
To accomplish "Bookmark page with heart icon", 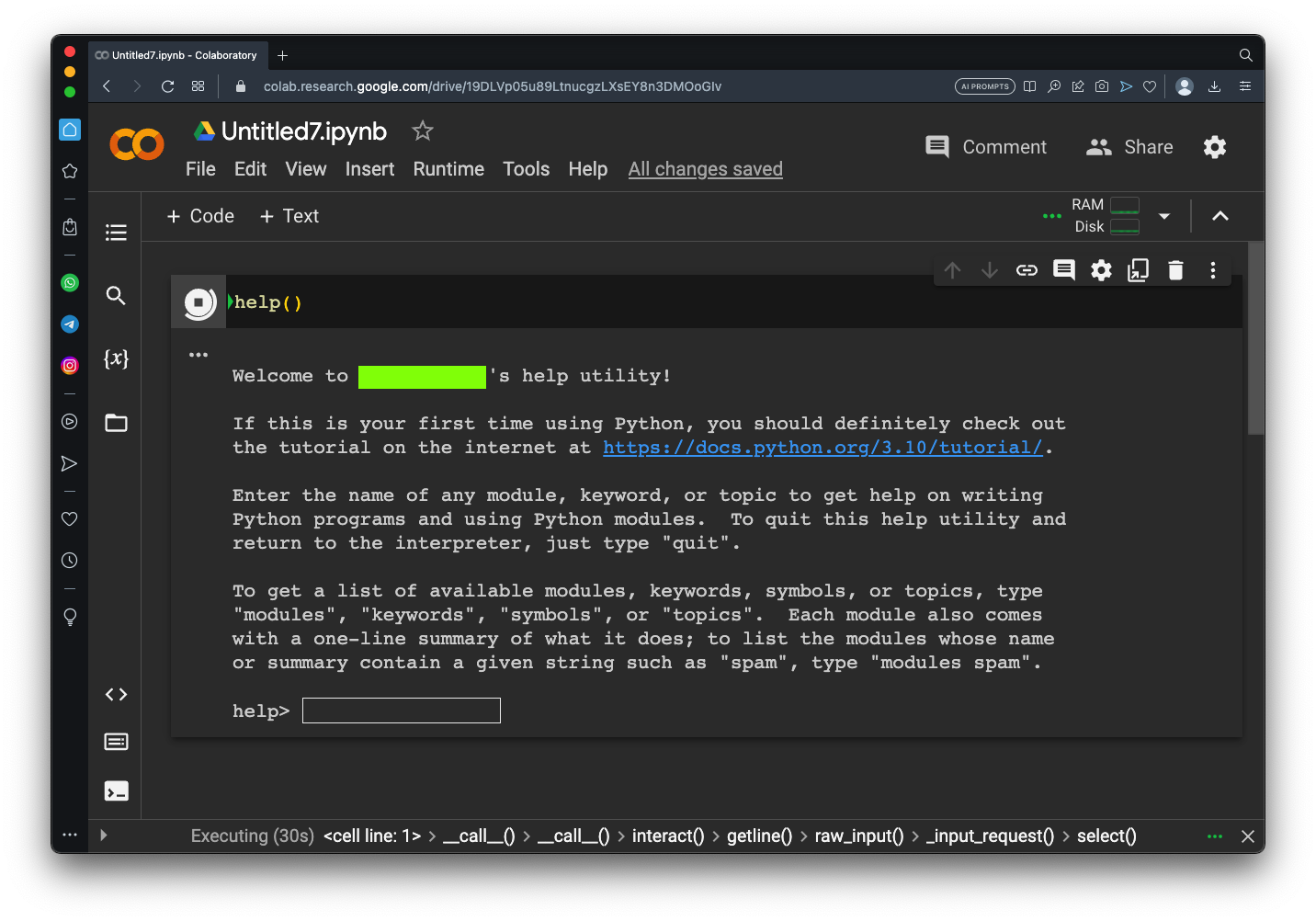I will pyautogui.click(x=1150, y=86).
